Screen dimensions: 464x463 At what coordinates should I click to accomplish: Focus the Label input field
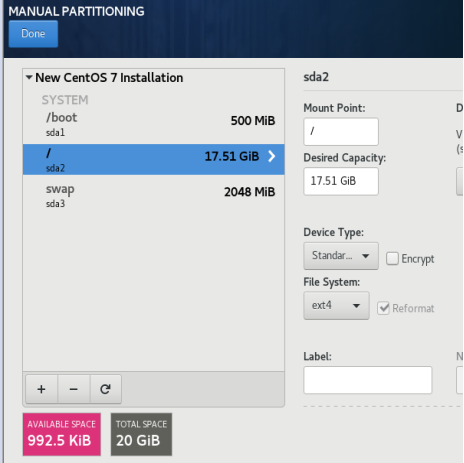[368, 380]
